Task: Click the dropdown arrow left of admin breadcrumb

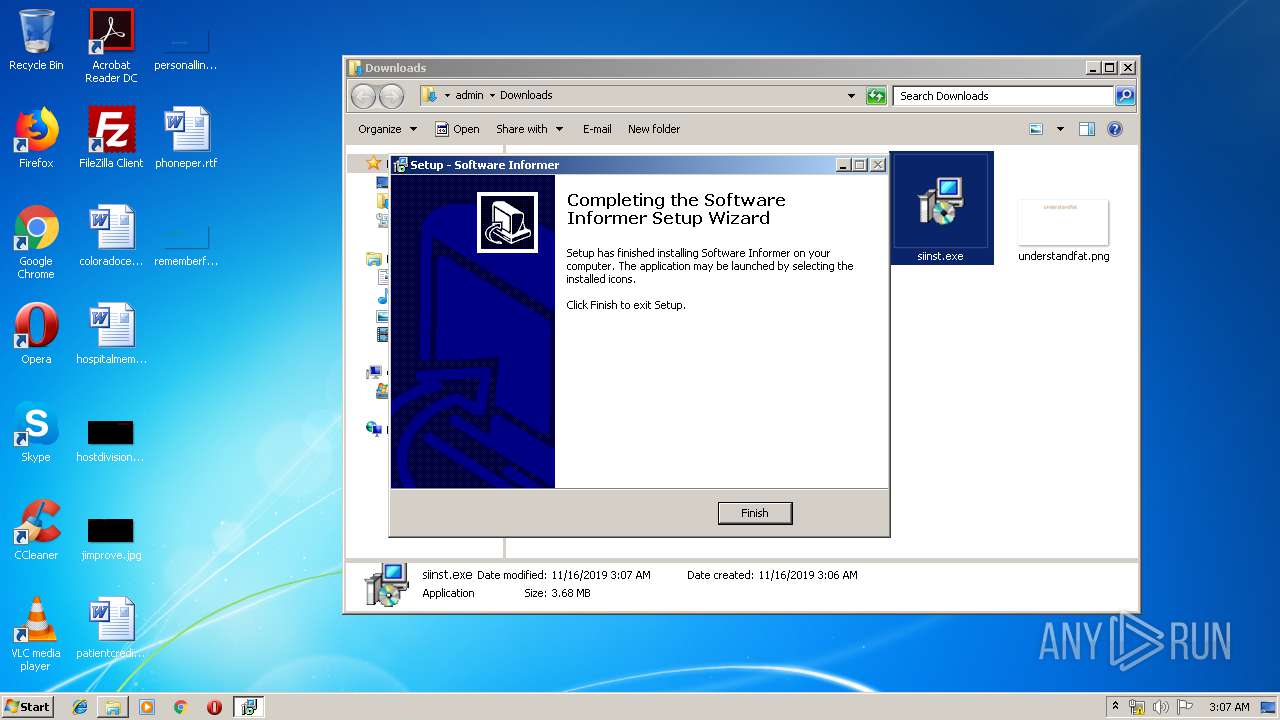Action: click(447, 96)
